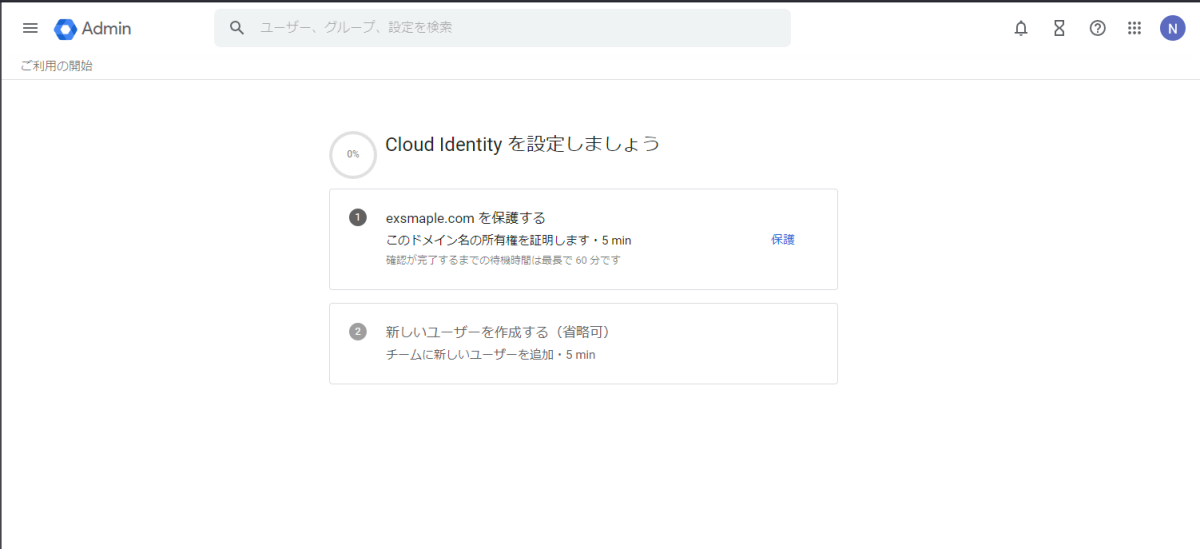1200x549 pixels.
Task: Click the 0% setup progress circle
Action: click(353, 154)
